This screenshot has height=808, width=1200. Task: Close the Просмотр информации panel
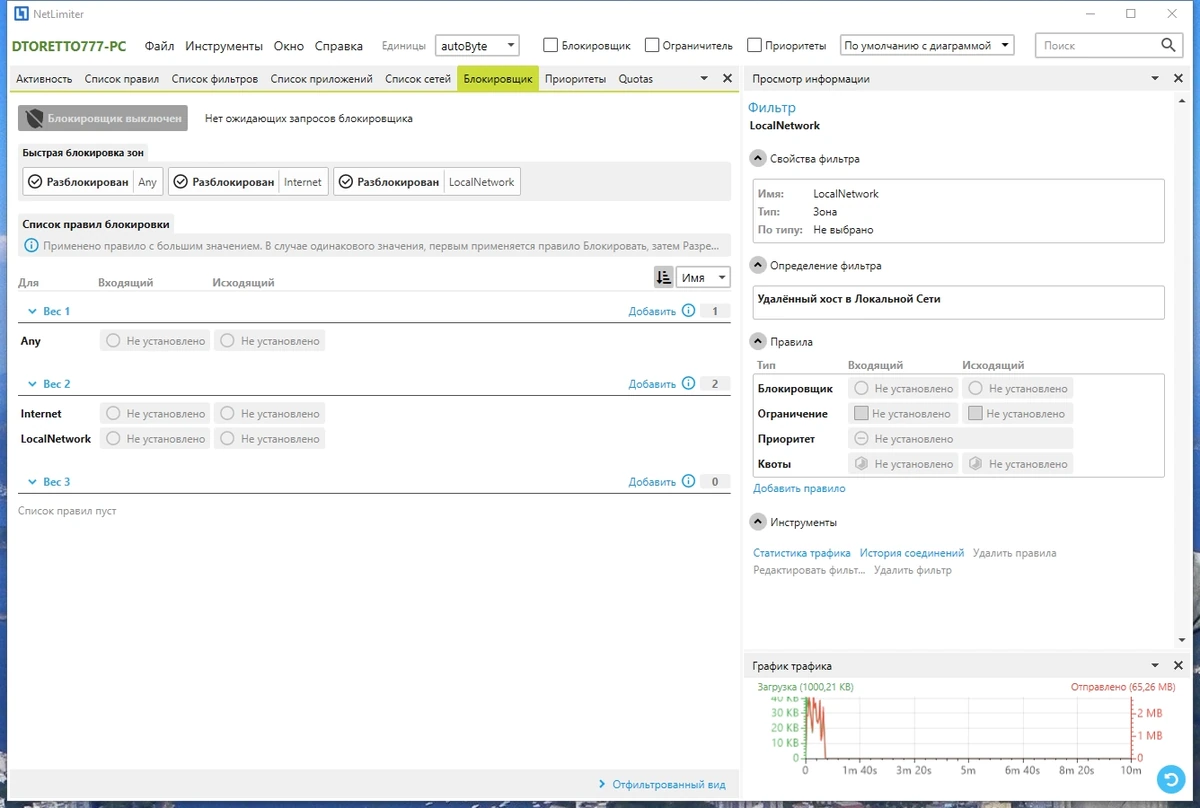pos(1179,79)
